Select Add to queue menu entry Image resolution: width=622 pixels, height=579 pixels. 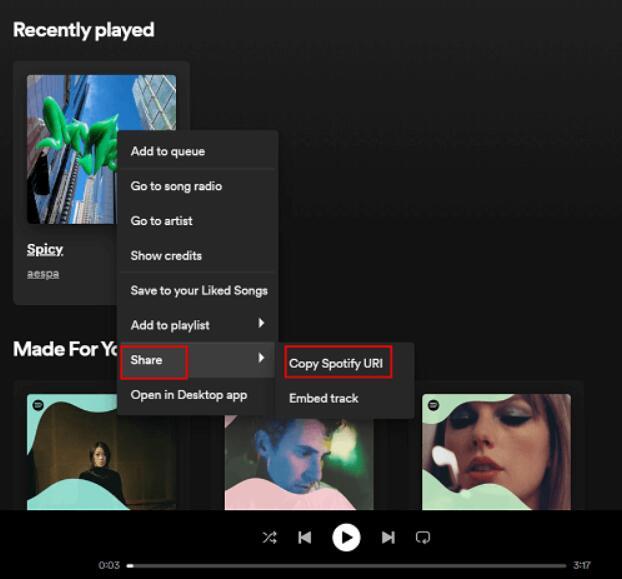click(x=197, y=151)
